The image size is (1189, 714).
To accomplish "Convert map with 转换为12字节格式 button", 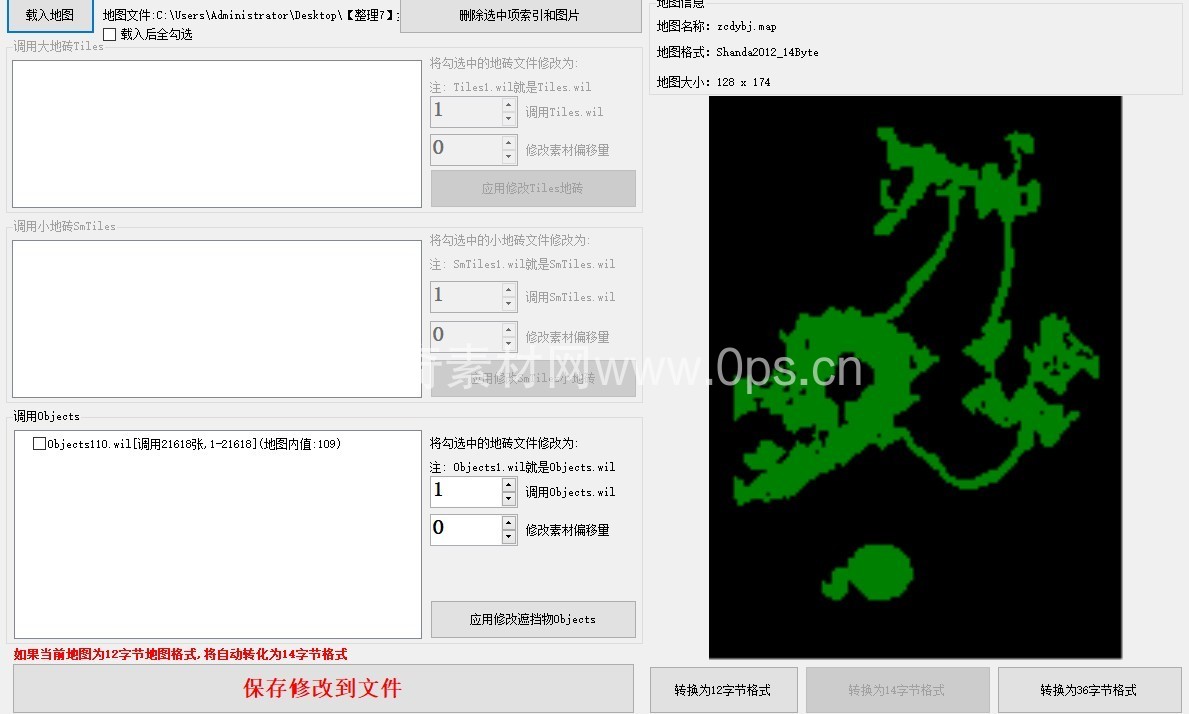I will (723, 690).
